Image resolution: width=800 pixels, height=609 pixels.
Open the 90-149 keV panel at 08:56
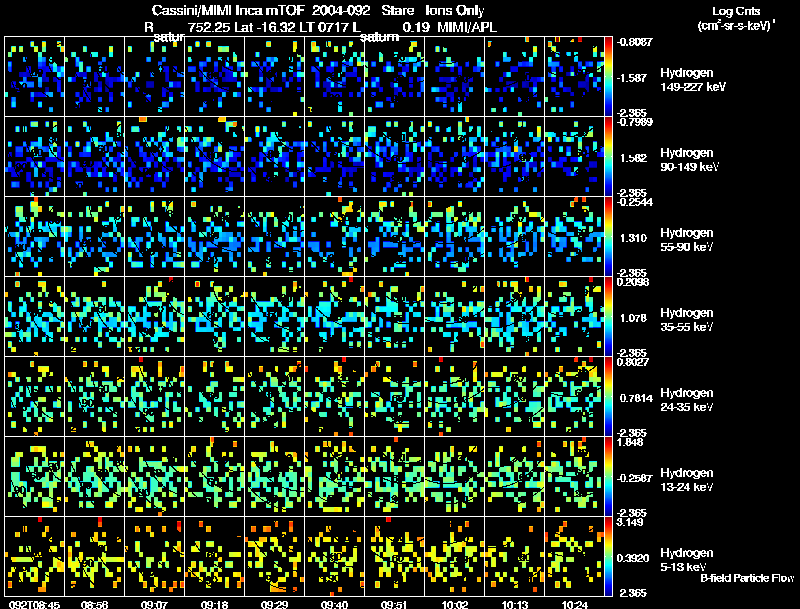click(95, 157)
